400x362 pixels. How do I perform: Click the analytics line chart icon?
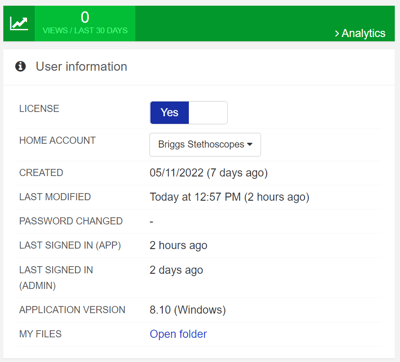19,23
